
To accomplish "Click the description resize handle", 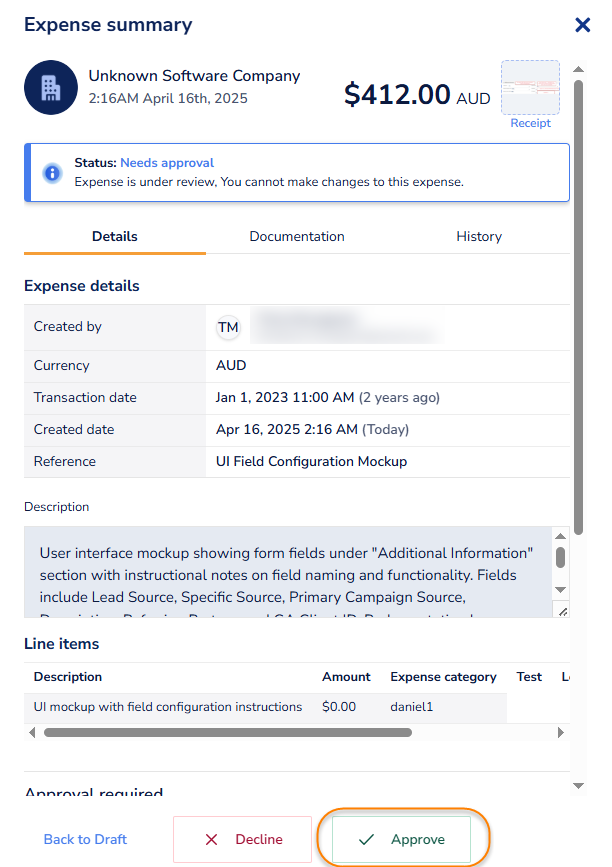I will coord(561,610).
